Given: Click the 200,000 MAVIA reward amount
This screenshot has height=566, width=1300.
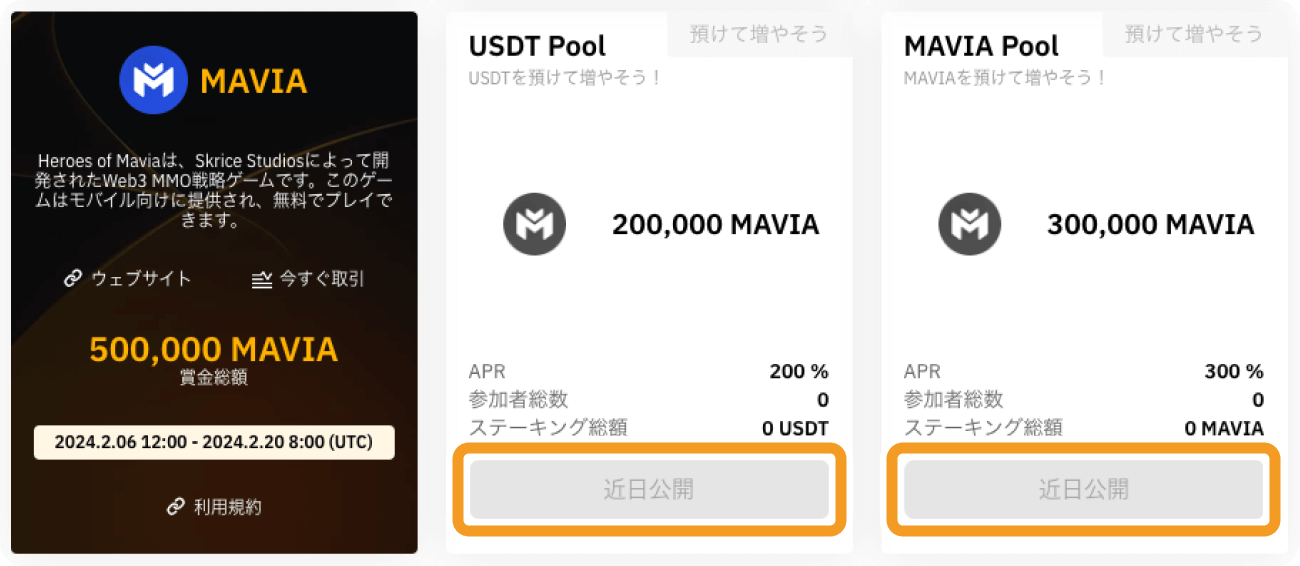Looking at the screenshot, I should (715, 224).
